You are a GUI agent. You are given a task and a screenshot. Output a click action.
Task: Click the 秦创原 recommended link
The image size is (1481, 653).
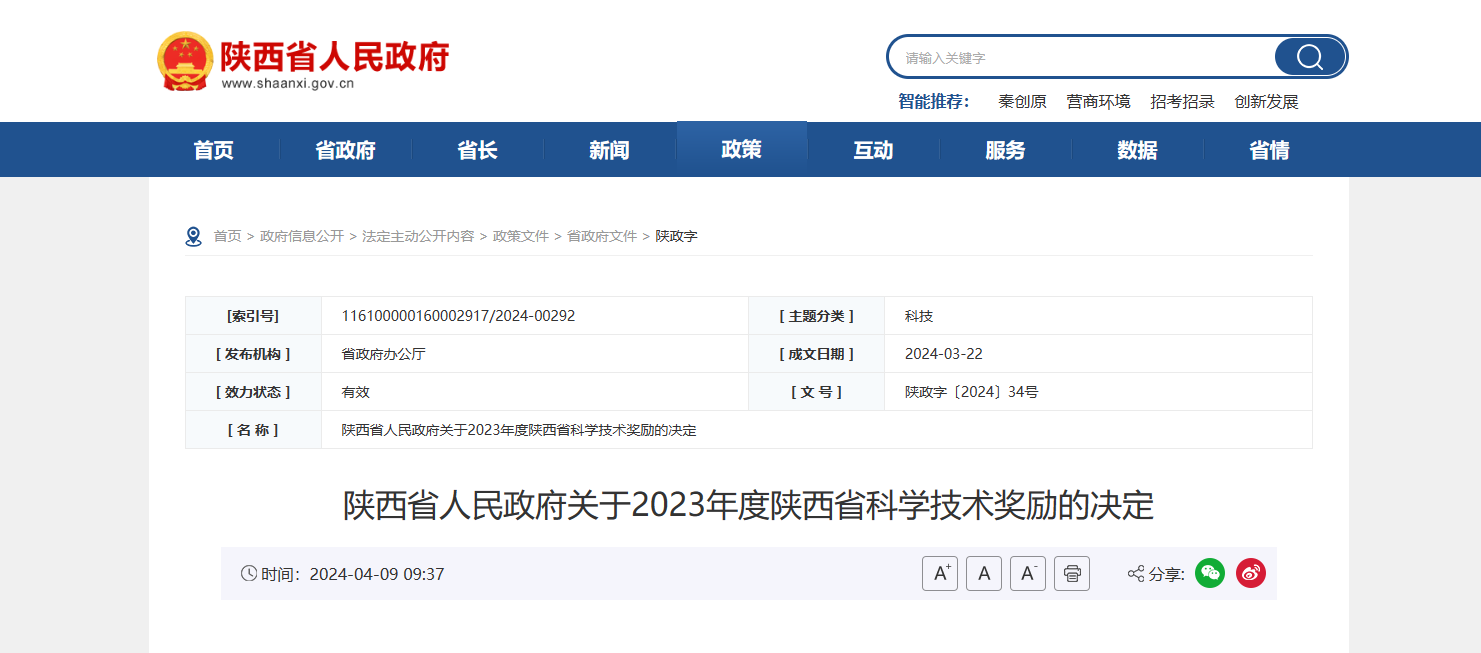[x=1022, y=102]
